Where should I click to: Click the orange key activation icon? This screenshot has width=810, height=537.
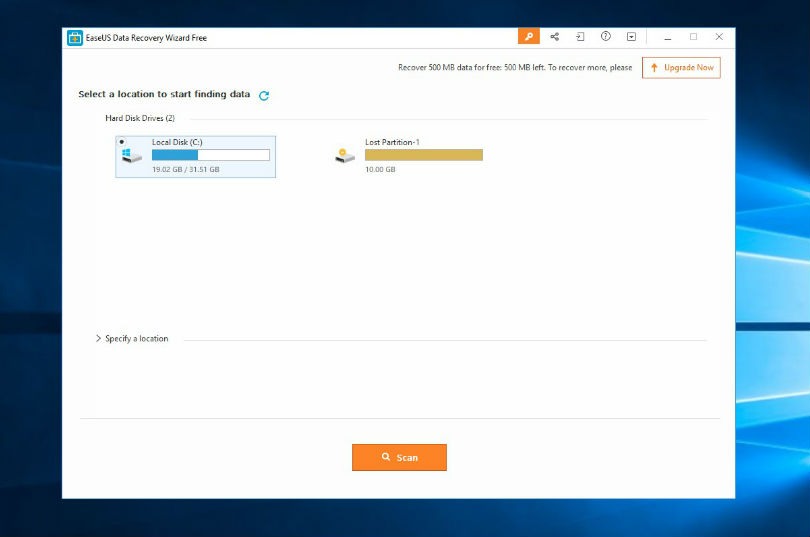click(x=528, y=37)
